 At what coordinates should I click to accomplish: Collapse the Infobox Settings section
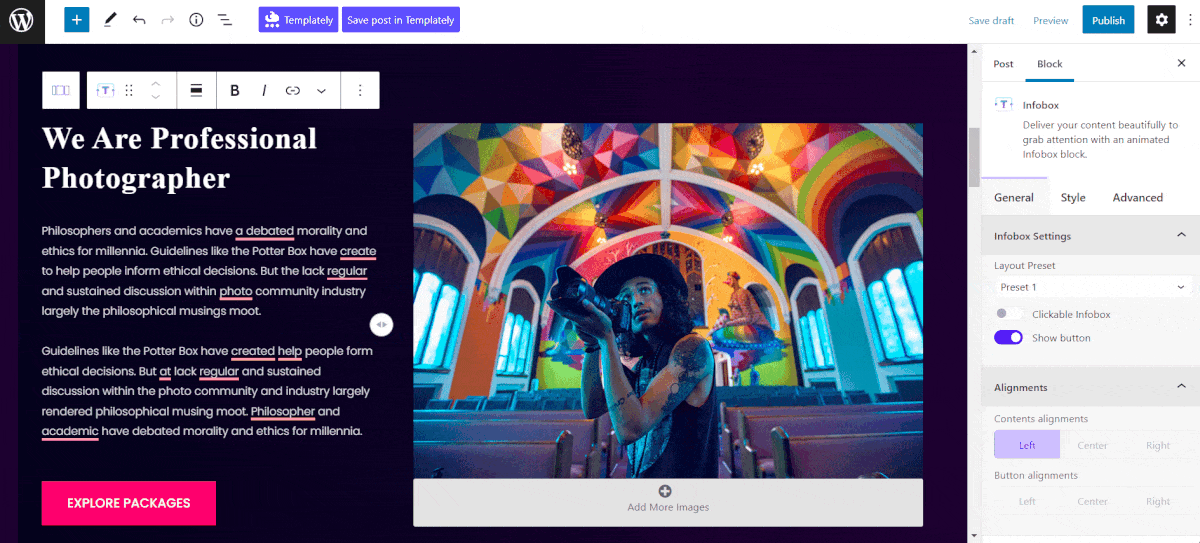pyautogui.click(x=1091, y=236)
